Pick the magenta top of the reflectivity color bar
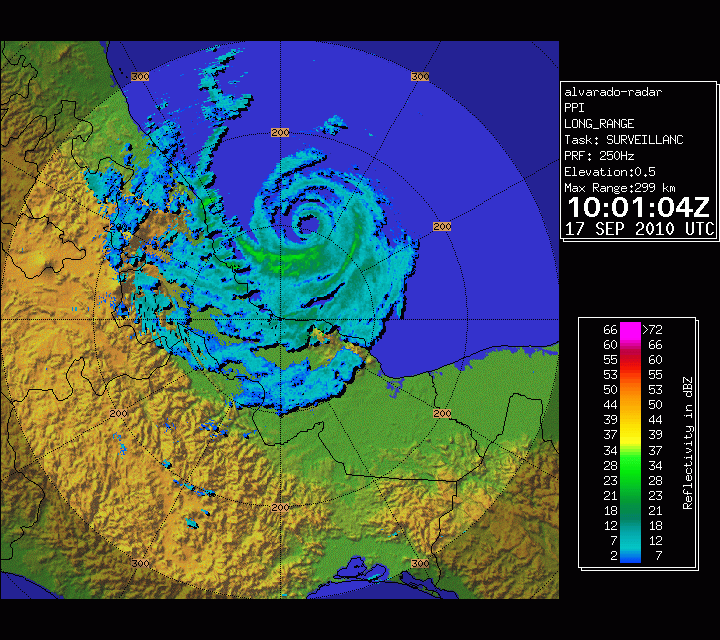The width and height of the screenshot is (720, 640). (x=630, y=329)
